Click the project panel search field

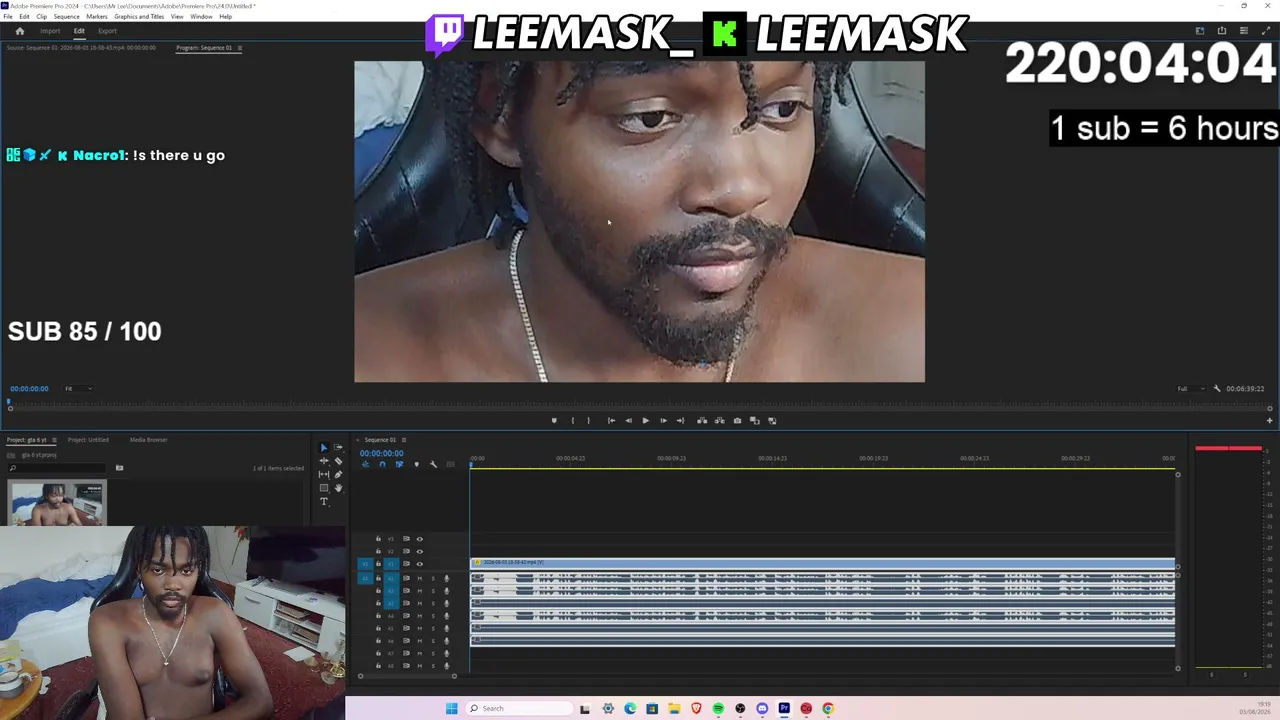tap(56, 468)
